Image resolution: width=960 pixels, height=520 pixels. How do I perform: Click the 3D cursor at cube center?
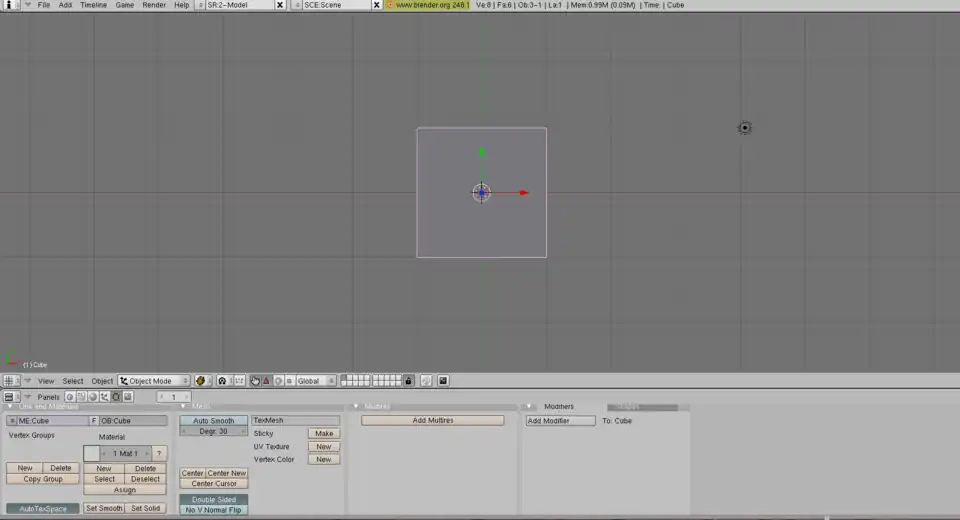point(482,193)
